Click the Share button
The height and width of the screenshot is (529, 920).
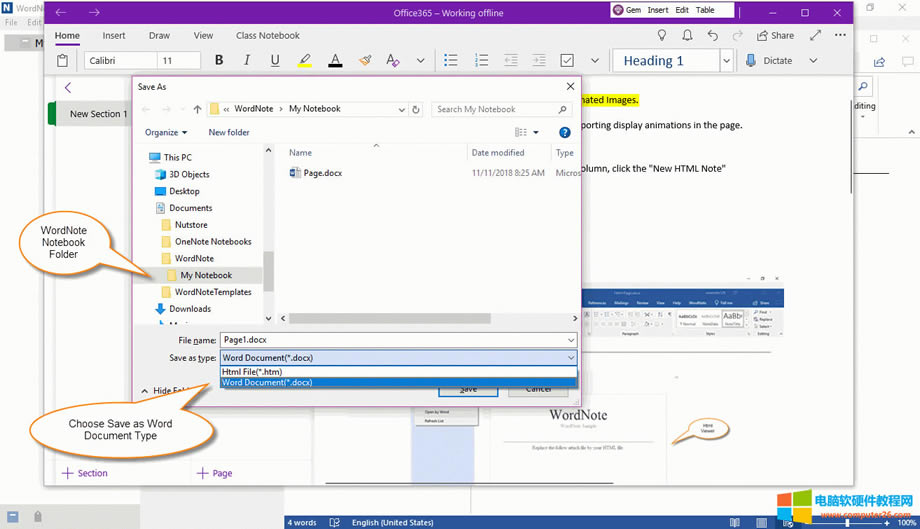point(776,36)
